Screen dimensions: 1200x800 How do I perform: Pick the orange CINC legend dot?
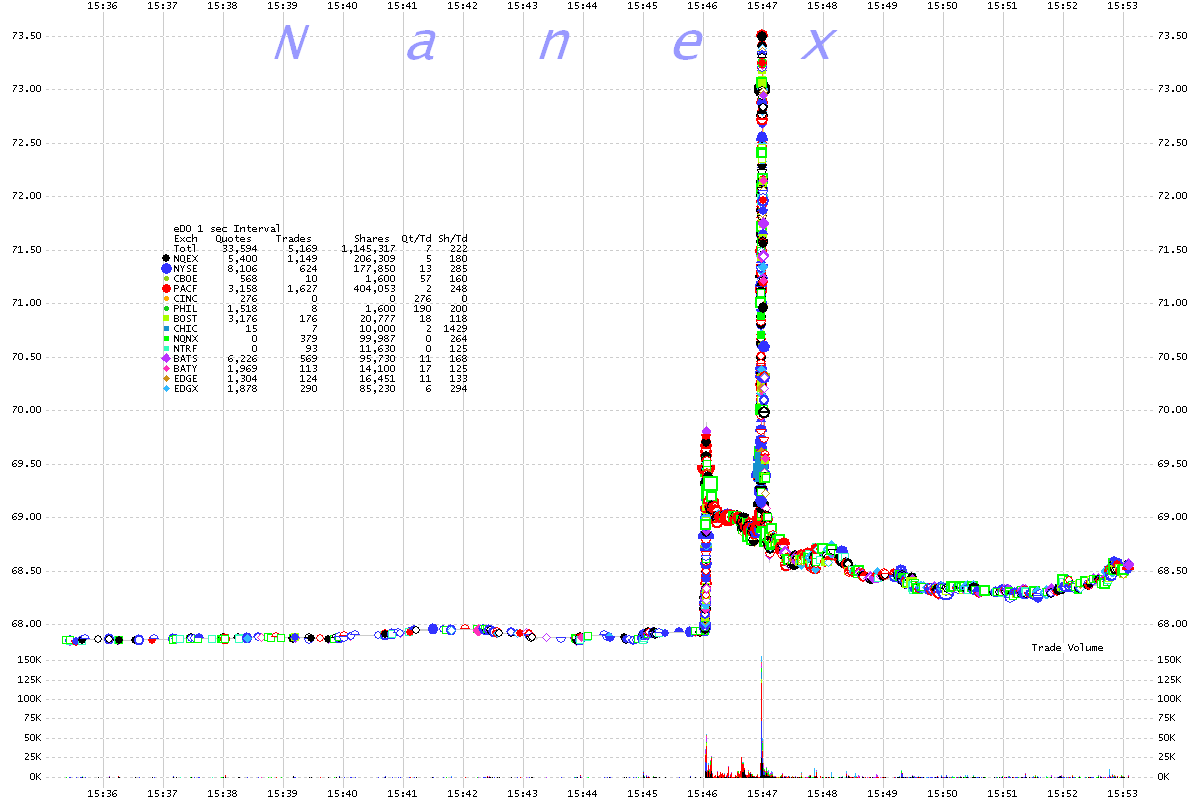click(166, 298)
